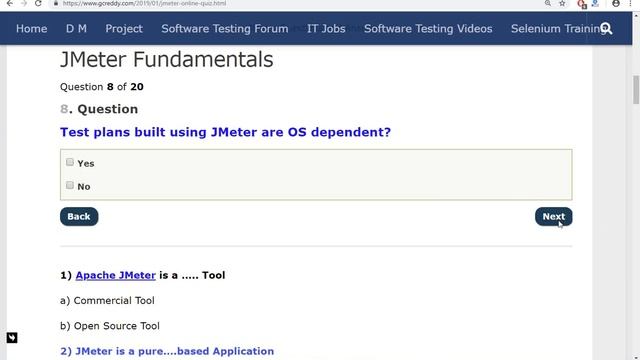This screenshot has width=640, height=360.
Task: Bookmark this page with the star icon
Action: coord(562,3)
